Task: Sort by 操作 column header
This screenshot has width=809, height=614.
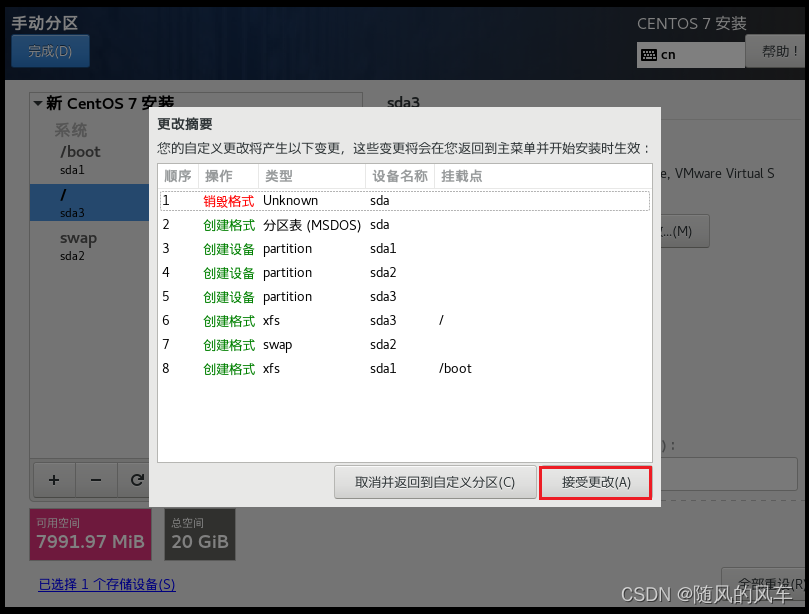Action: pos(228,176)
